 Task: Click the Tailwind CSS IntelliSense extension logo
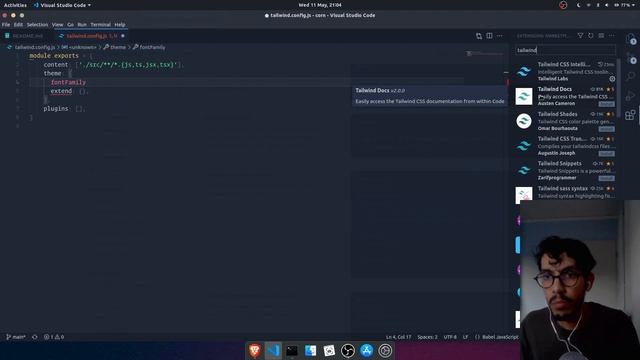tap(524, 71)
